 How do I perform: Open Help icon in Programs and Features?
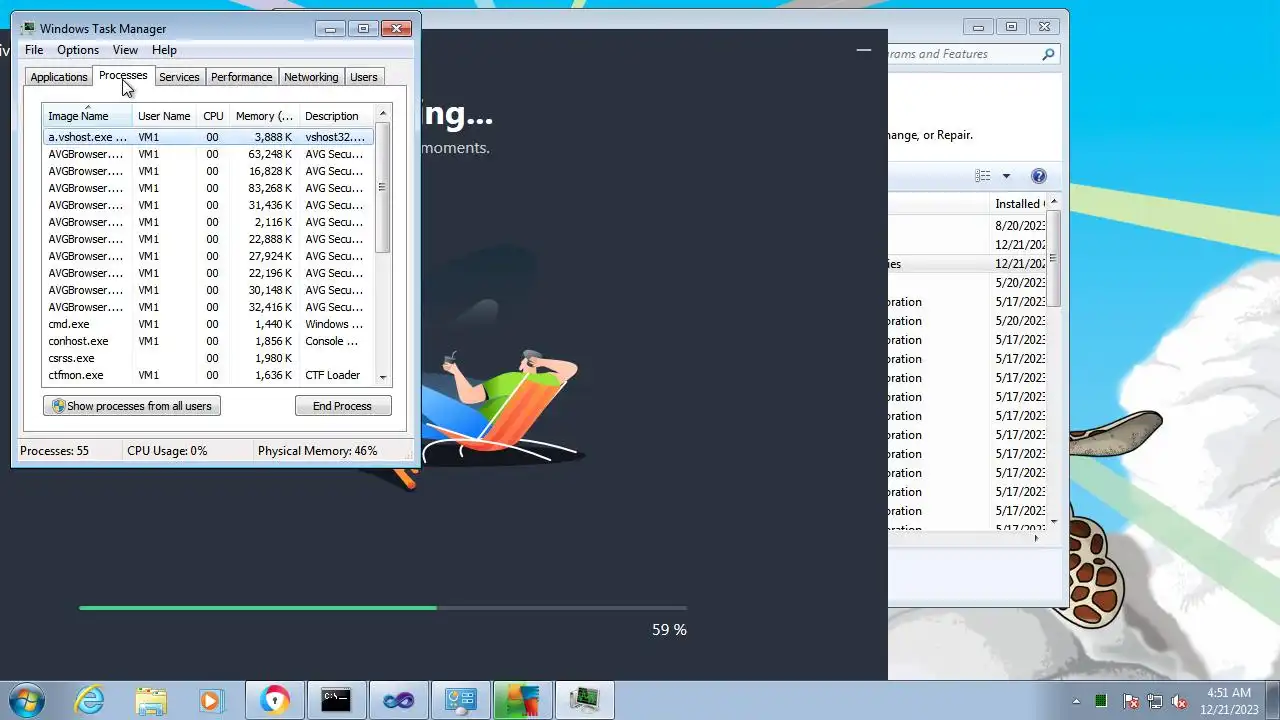(x=1038, y=176)
